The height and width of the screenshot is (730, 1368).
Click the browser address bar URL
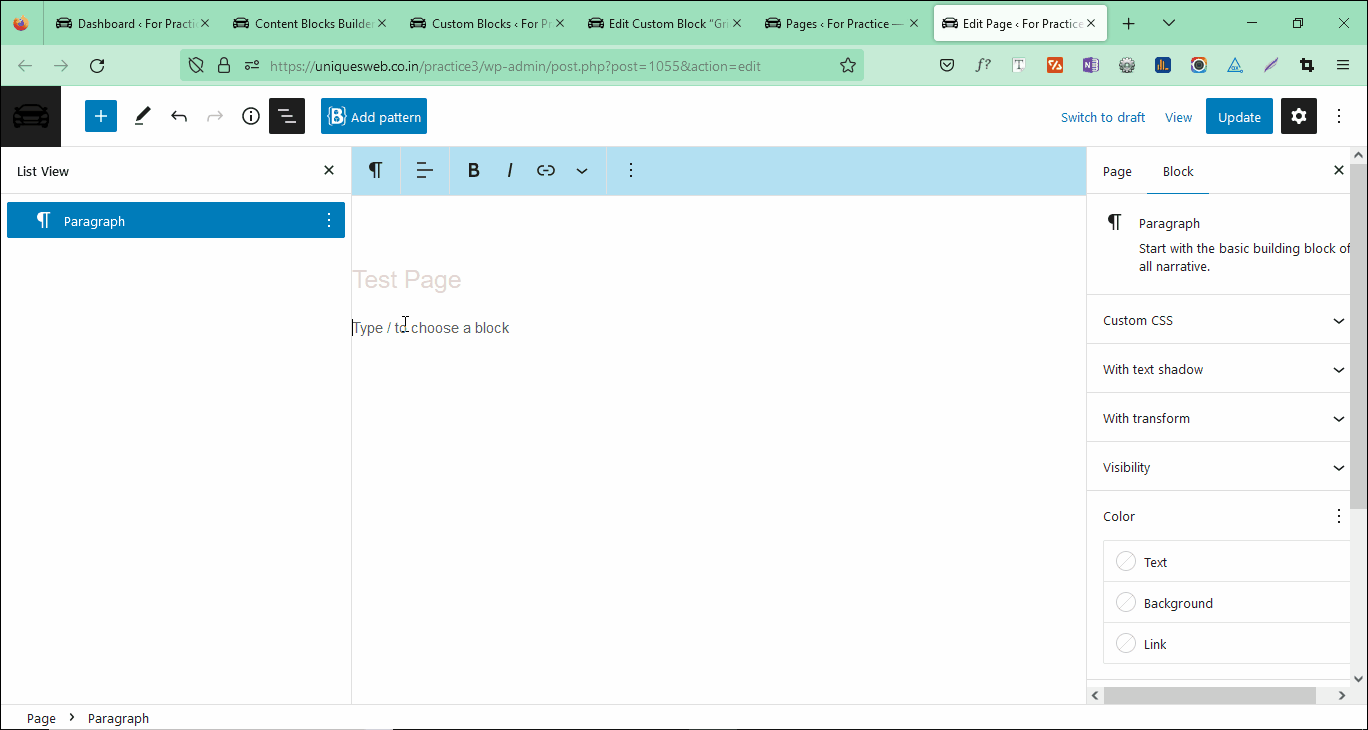515,66
